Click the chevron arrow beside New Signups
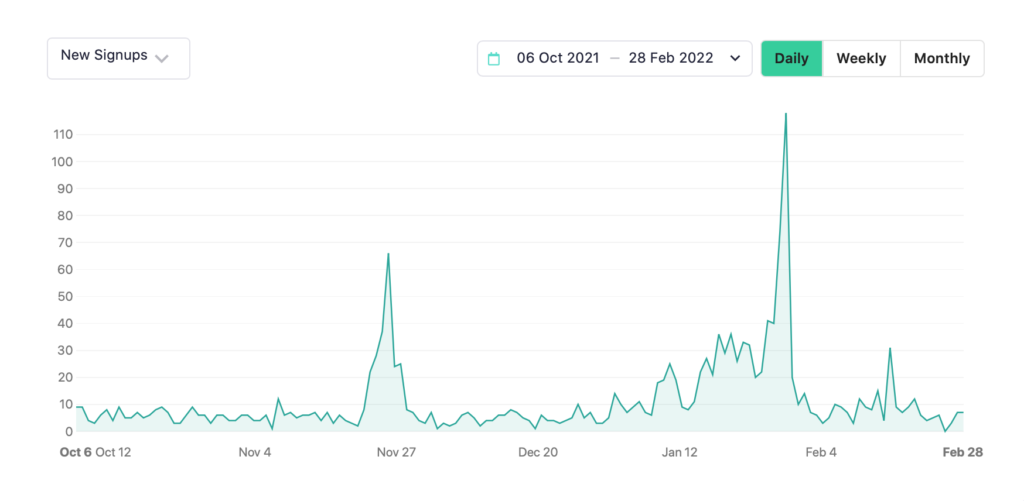 click(161, 58)
